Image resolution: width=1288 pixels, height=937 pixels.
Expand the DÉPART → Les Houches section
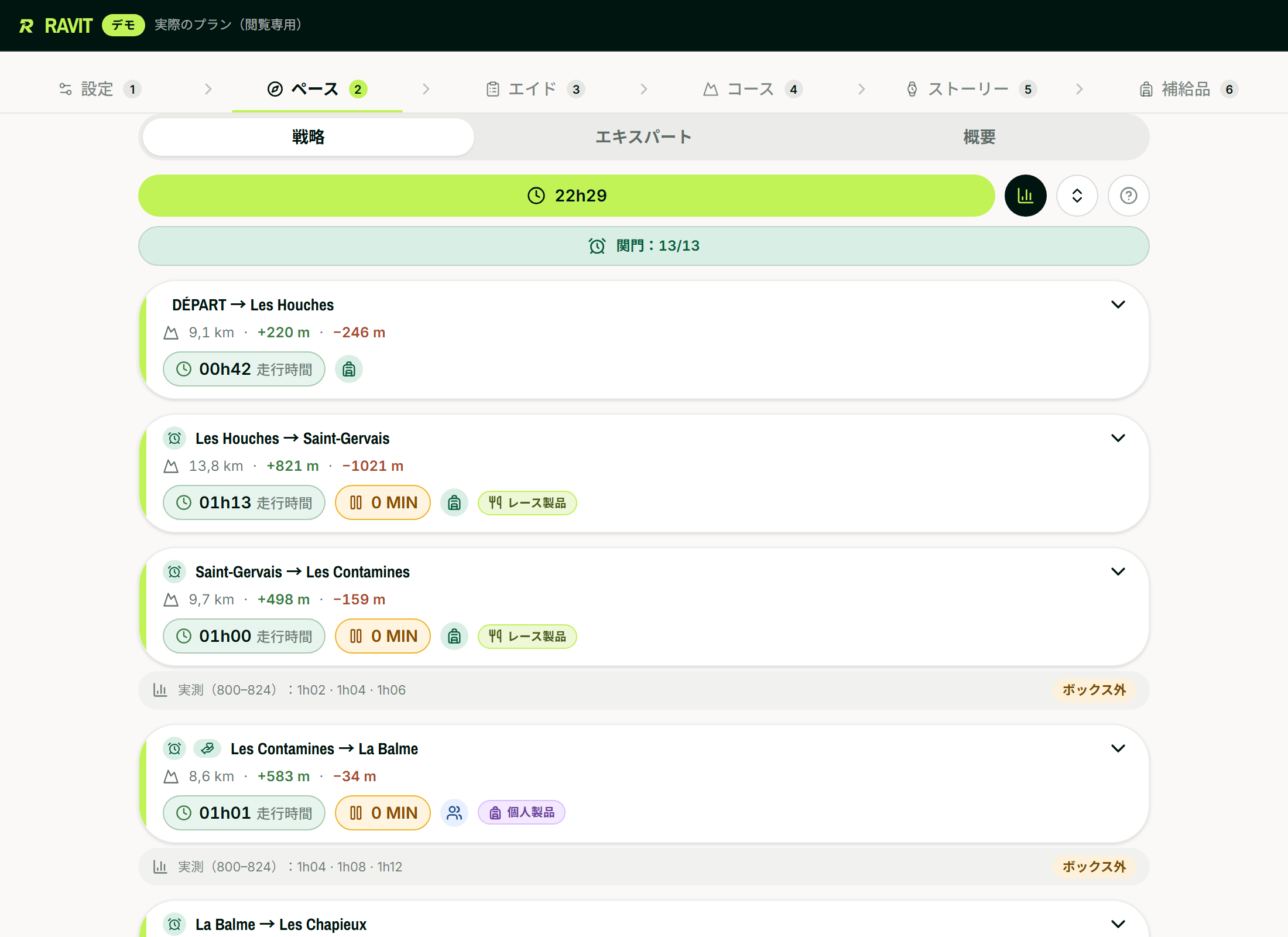tap(1118, 305)
